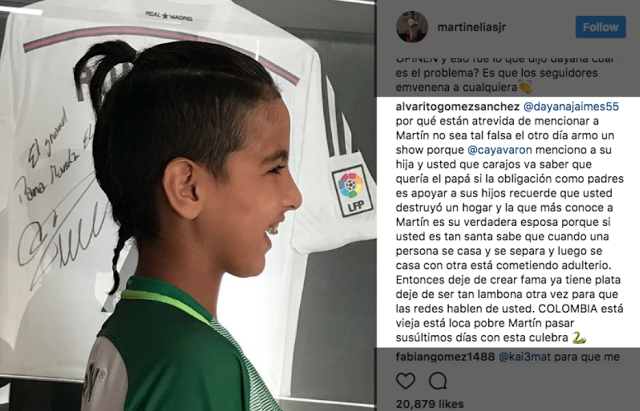Viewport: 640px width, 411px height.
Task: Click the boy's green jersey in the photo
Action: pos(176,351)
